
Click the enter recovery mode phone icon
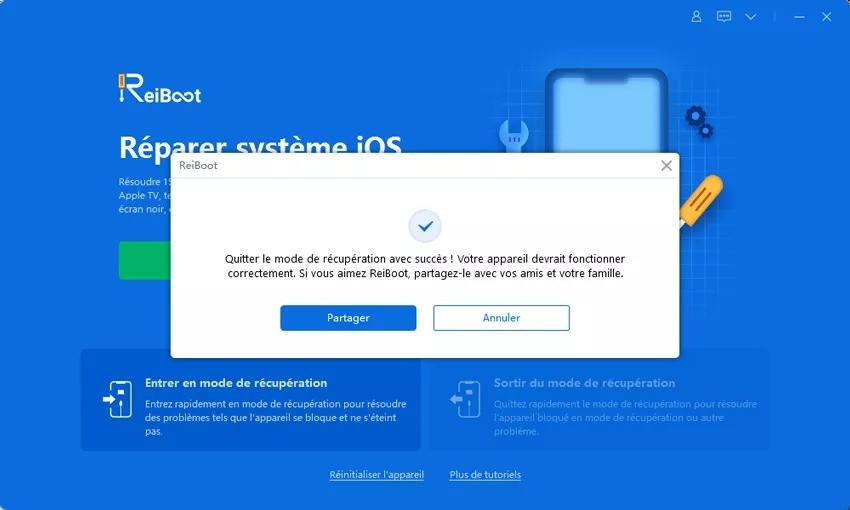tap(118, 399)
